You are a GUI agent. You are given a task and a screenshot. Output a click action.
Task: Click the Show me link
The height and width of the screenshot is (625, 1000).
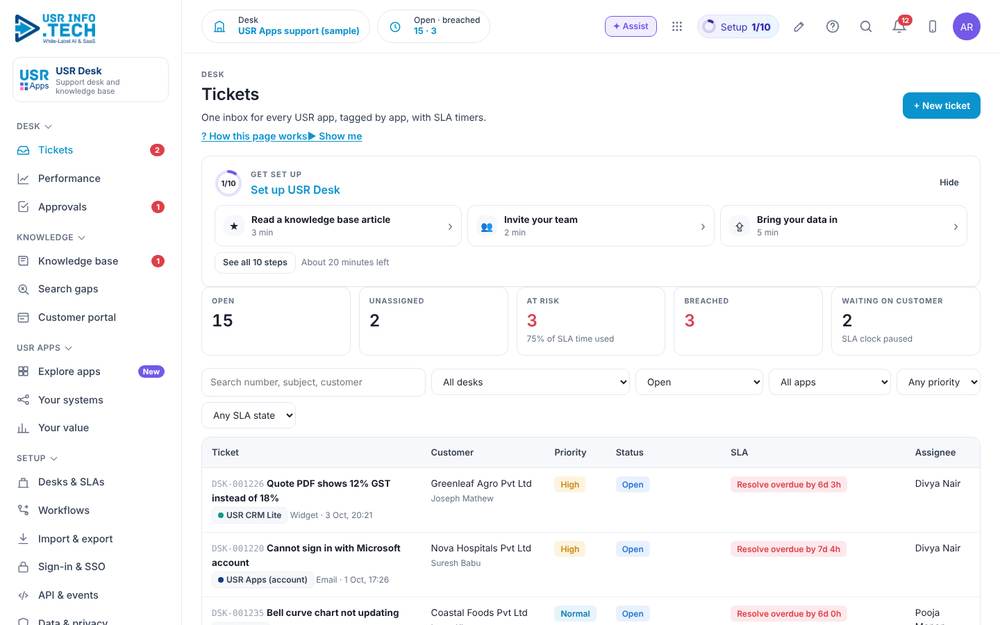[x=335, y=136]
